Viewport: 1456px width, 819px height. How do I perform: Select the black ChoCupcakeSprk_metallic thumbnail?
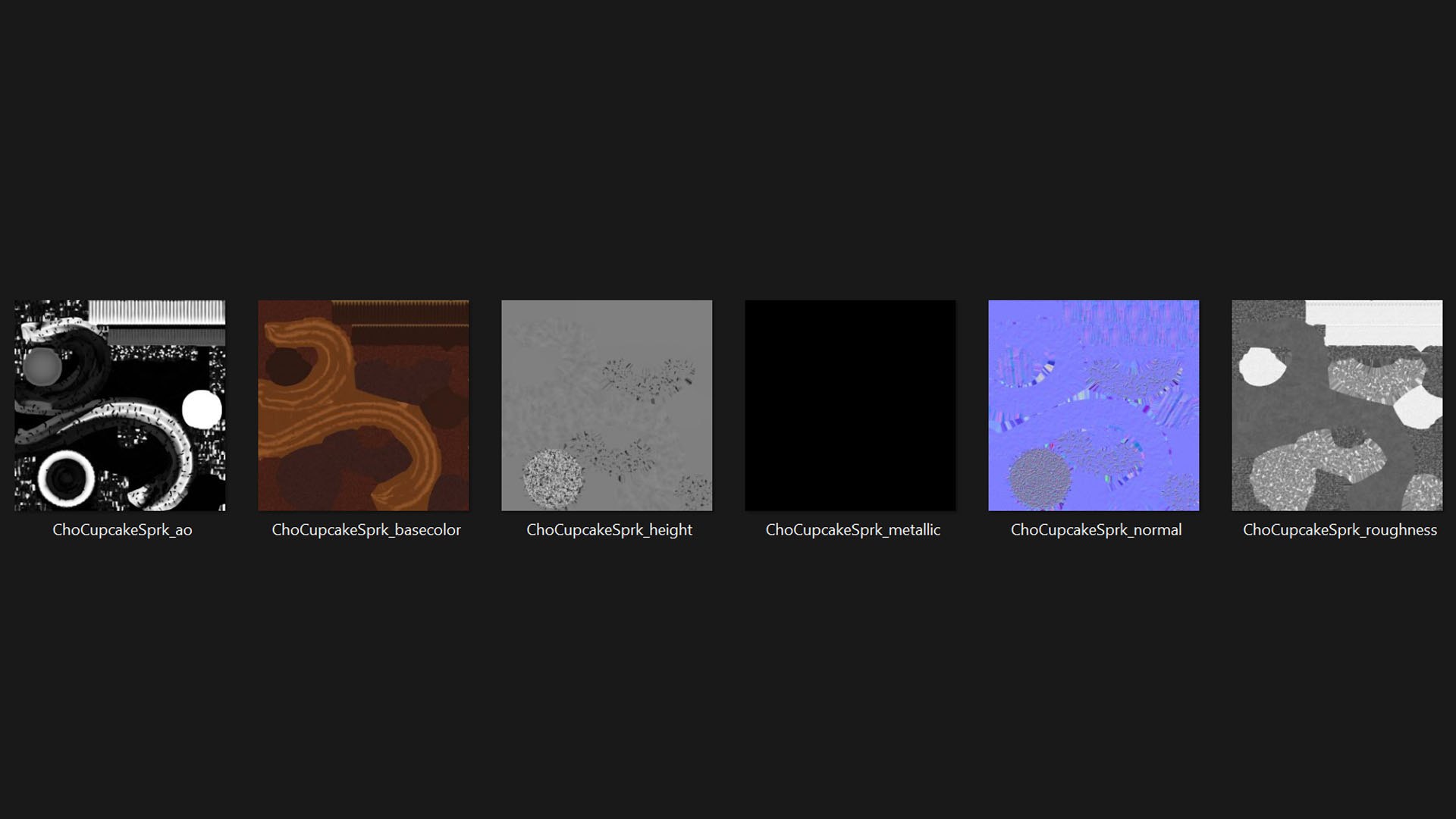pos(850,406)
